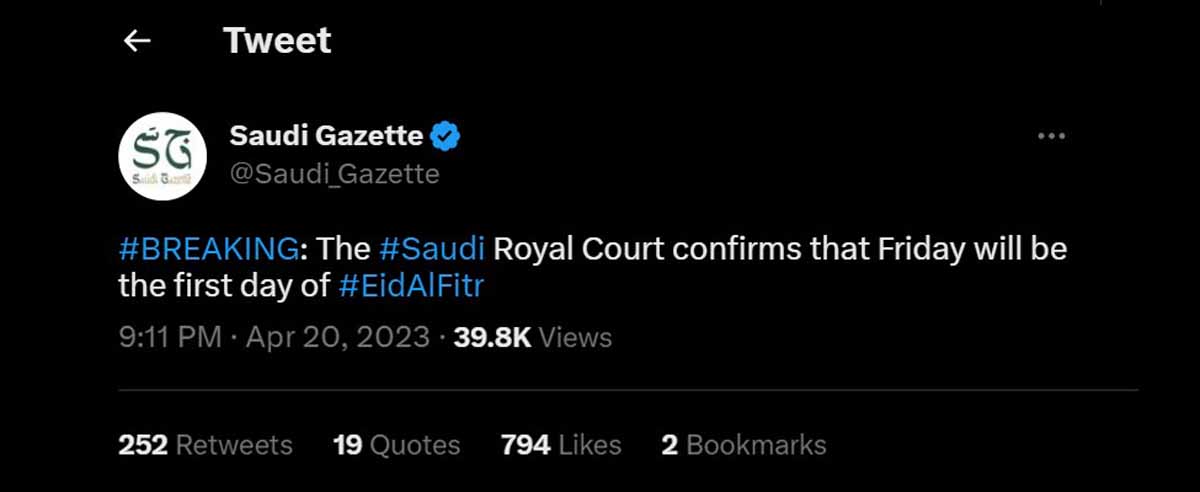Click the @Saudi_Gazette handle
1200x492 pixels.
[335, 174]
